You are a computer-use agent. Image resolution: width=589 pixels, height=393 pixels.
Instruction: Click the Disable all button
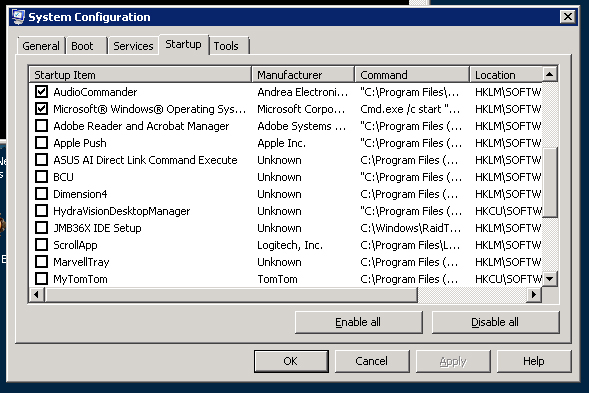495,322
